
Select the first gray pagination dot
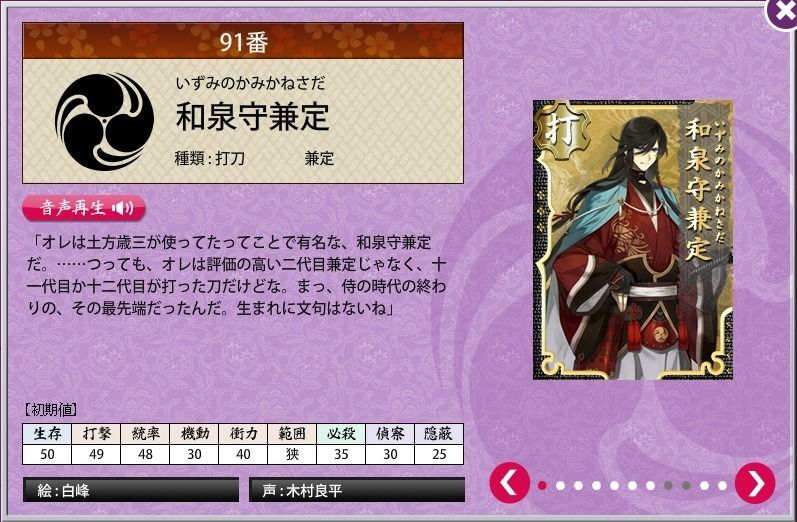[x=668, y=485]
